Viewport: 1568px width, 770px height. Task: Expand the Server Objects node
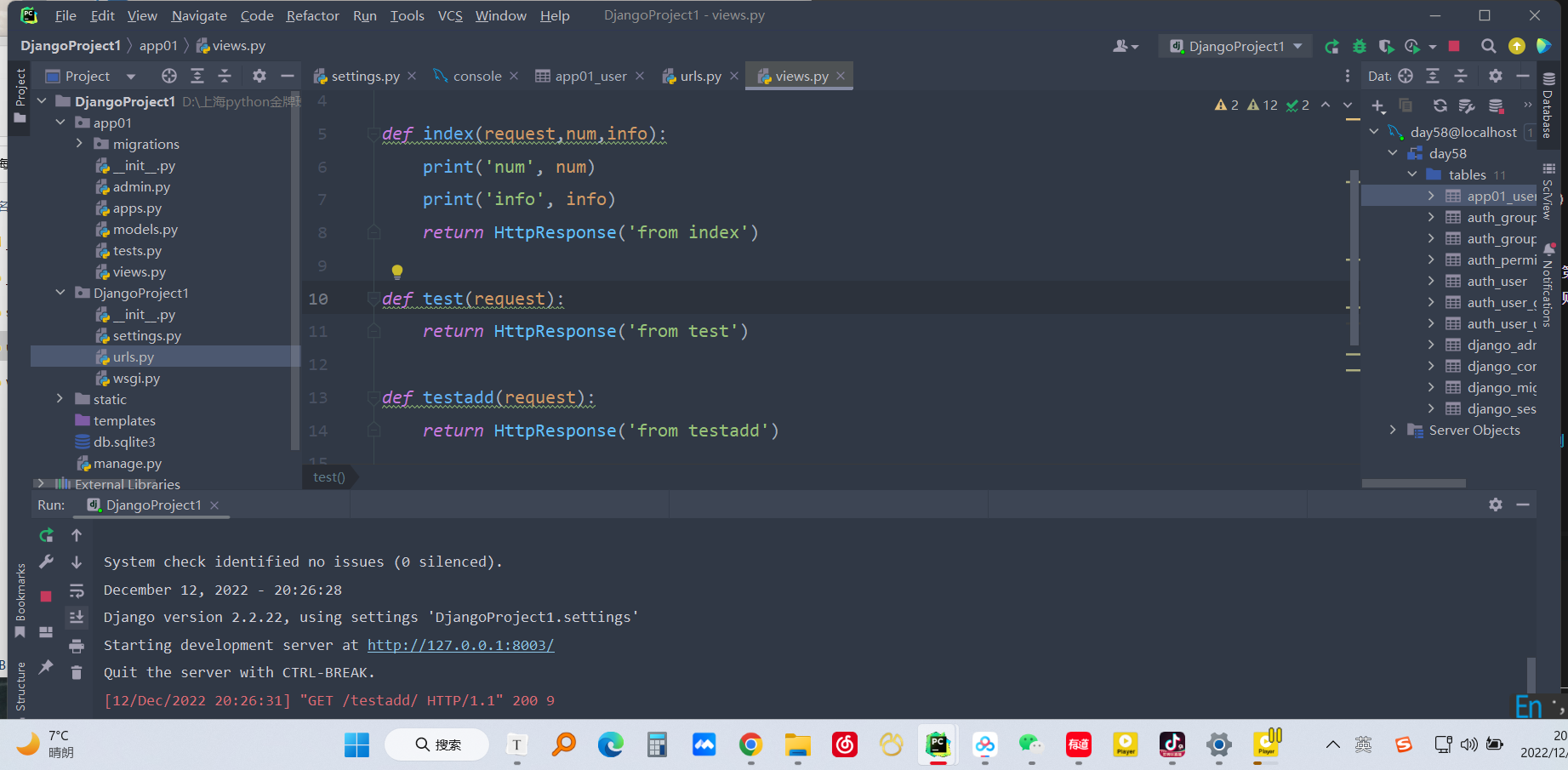pyautogui.click(x=1393, y=430)
